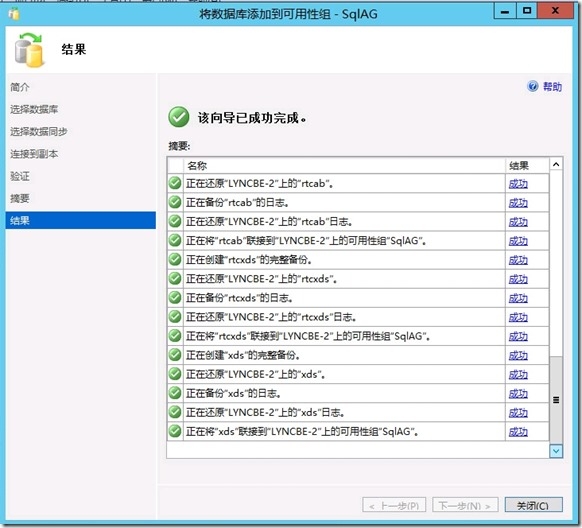This screenshot has width=582, height=528.
Task: Click the wizard database icon beside 结果
Action: click(x=29, y=50)
